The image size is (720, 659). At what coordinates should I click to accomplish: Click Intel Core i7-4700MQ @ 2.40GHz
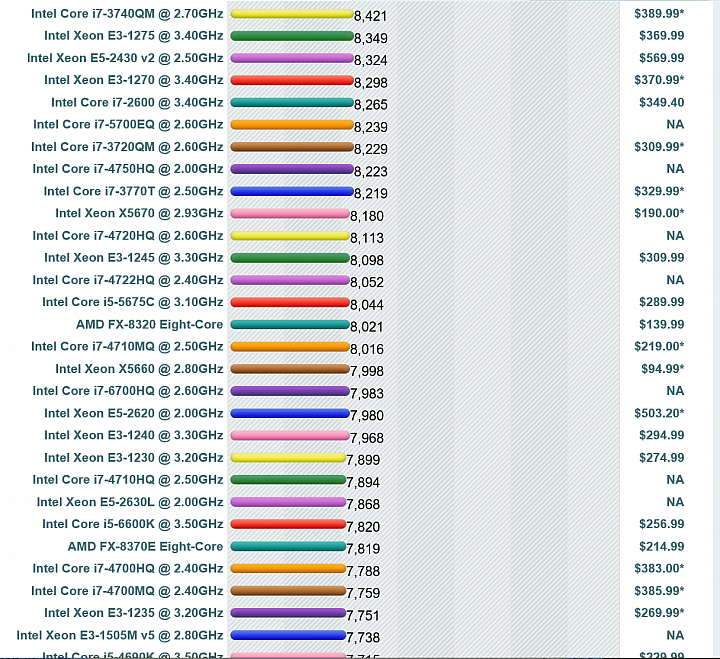(127, 591)
